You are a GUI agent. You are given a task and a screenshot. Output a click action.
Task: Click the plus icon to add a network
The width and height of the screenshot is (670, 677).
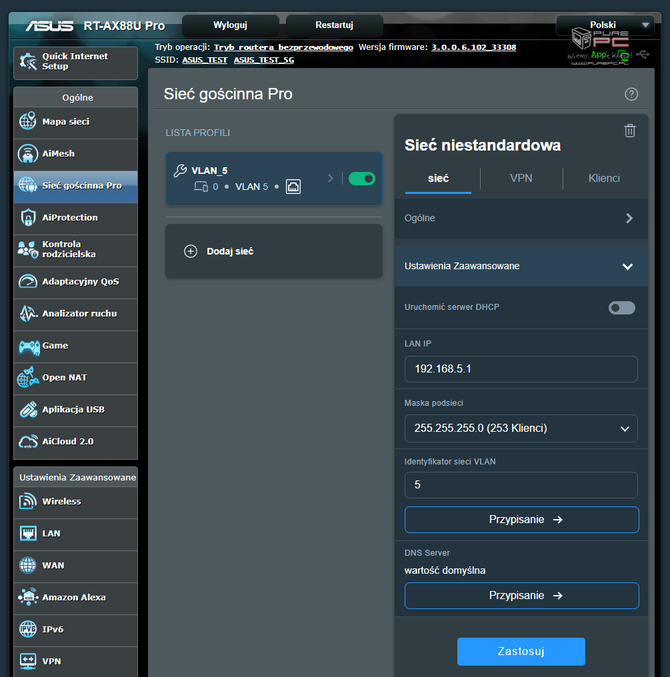point(191,251)
